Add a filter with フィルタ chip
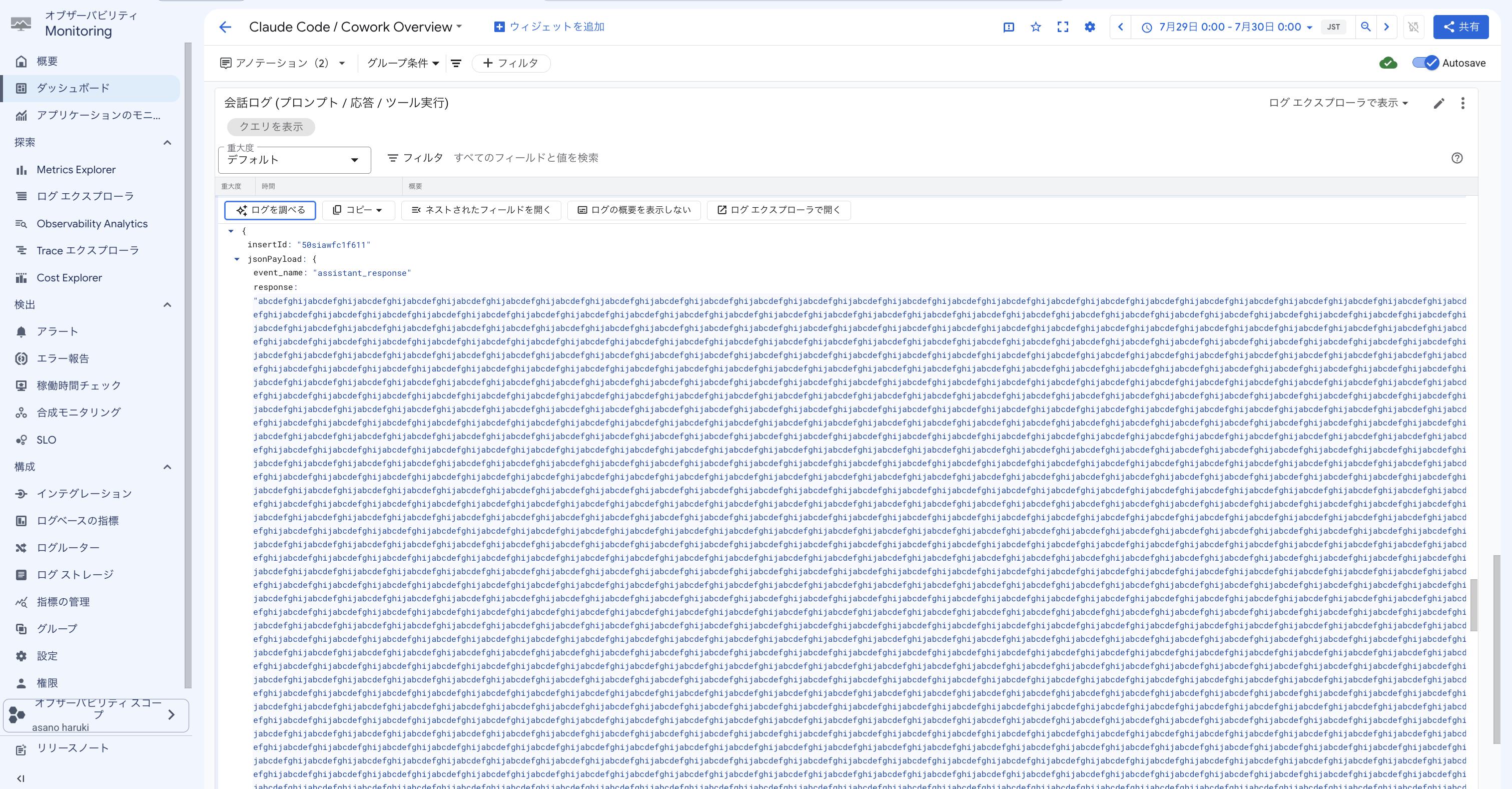1512x789 pixels. click(x=511, y=64)
